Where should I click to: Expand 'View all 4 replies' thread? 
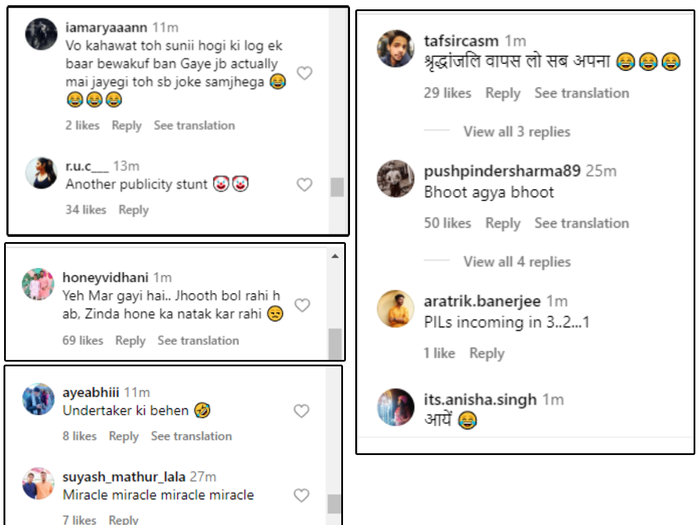point(516,262)
